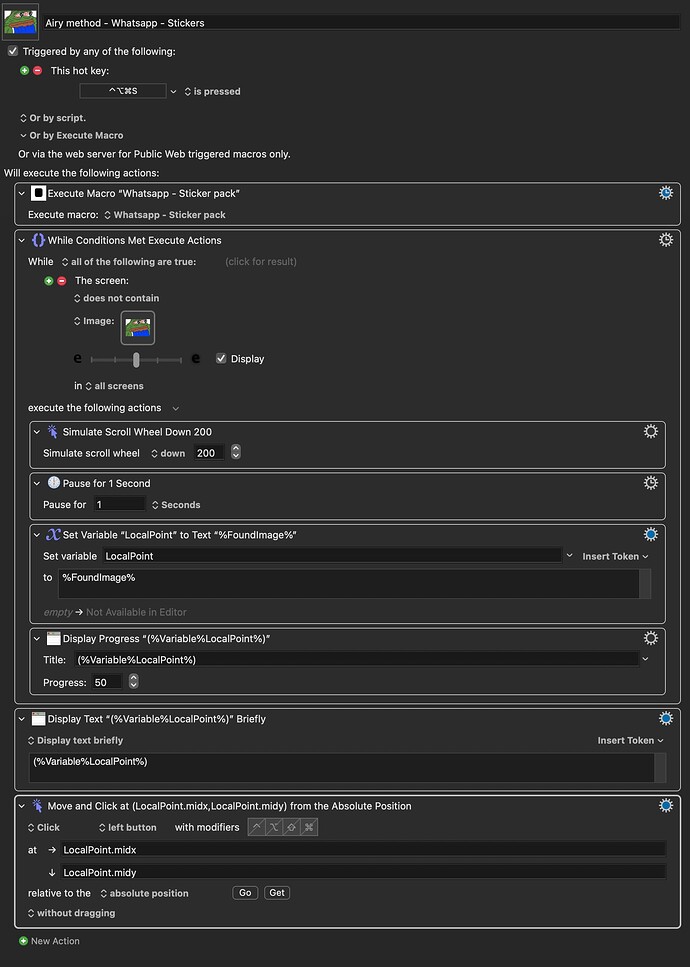The image size is (690, 967).
Task: Open gear menu for While Conditions action
Action: [x=666, y=240]
